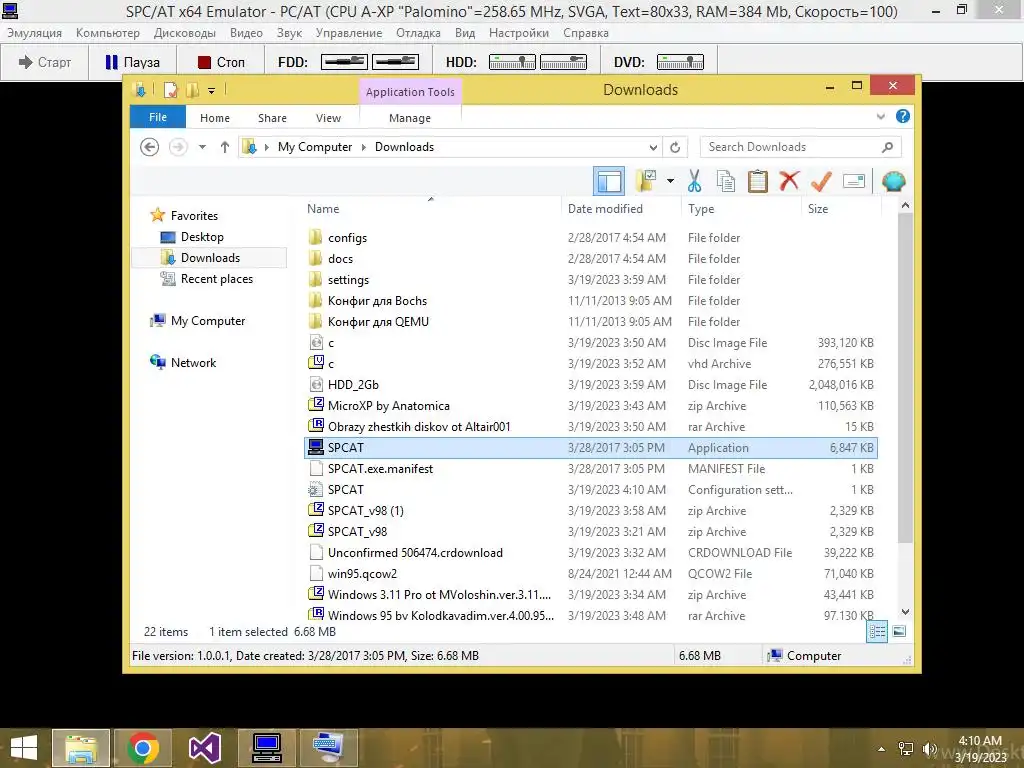
Task: Switch to large icons view
Action: (x=899, y=631)
